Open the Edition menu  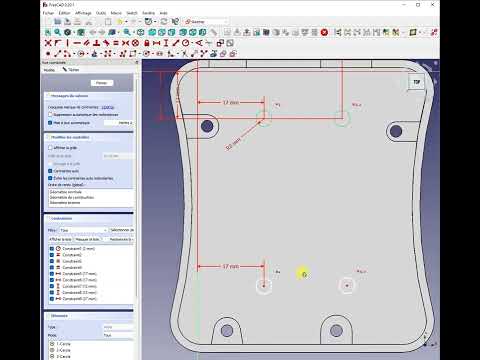point(64,13)
